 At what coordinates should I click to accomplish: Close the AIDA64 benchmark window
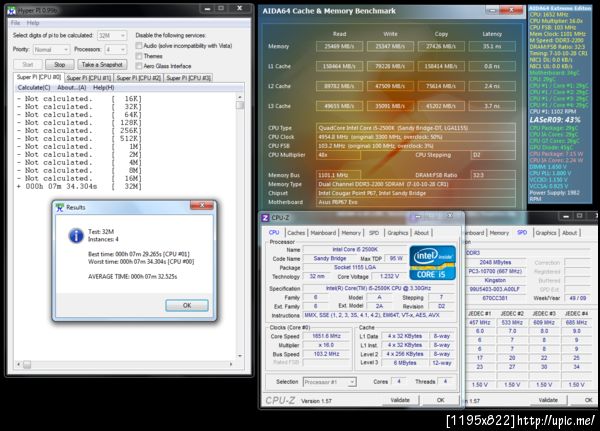[511, 10]
